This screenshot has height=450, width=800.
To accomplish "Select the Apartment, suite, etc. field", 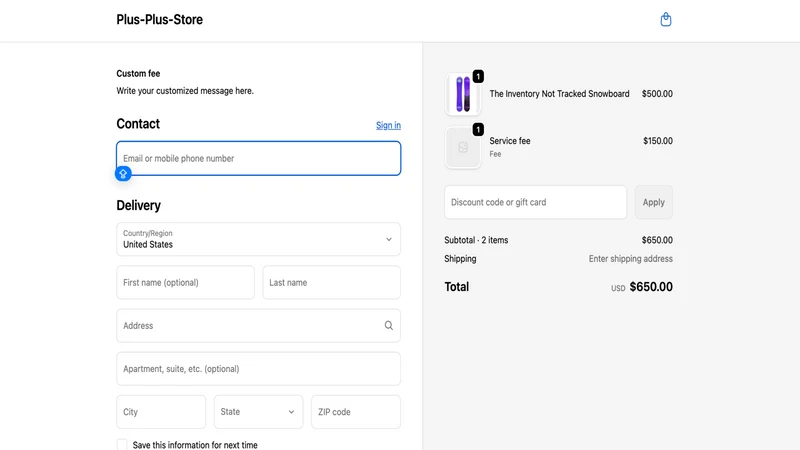I will [x=259, y=368].
